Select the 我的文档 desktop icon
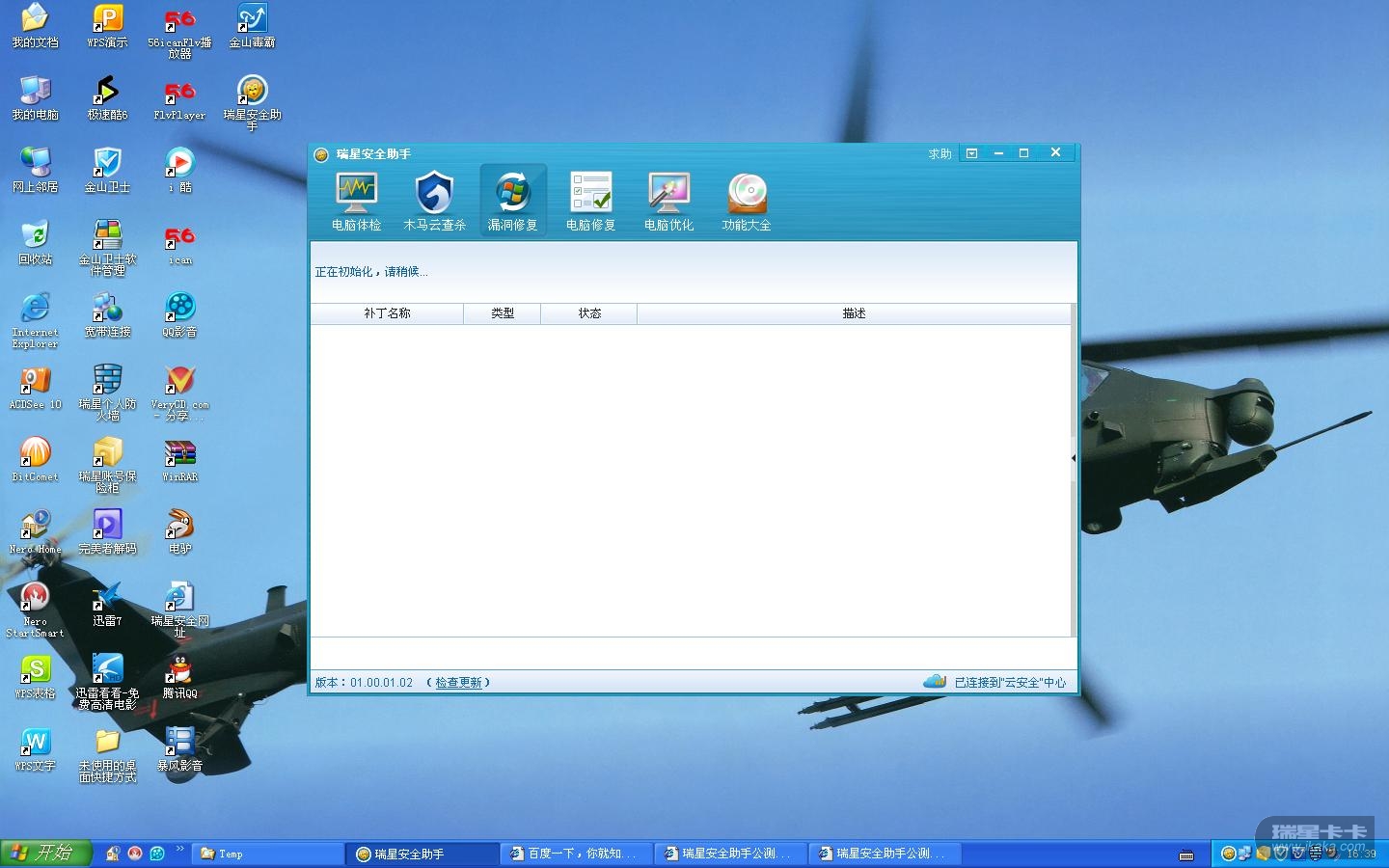1389x868 pixels. click(35, 26)
